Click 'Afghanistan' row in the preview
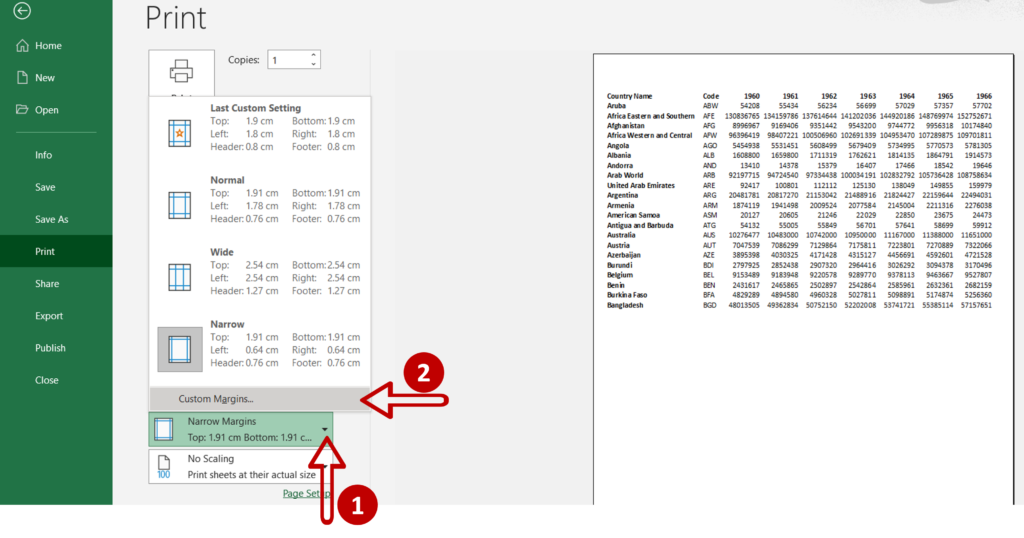 [x=626, y=125]
